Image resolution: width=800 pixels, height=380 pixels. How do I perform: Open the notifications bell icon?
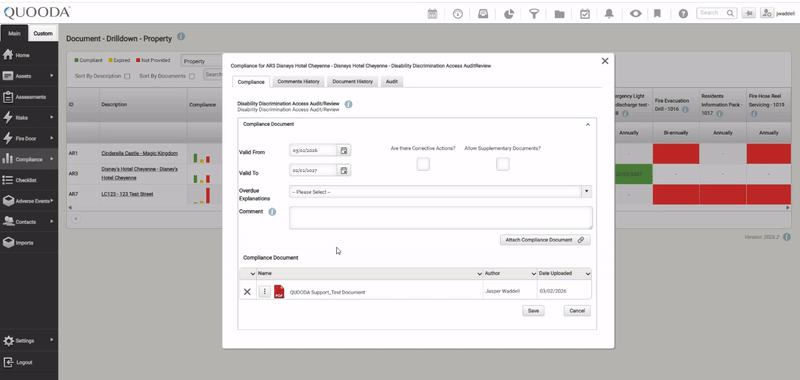pos(609,14)
